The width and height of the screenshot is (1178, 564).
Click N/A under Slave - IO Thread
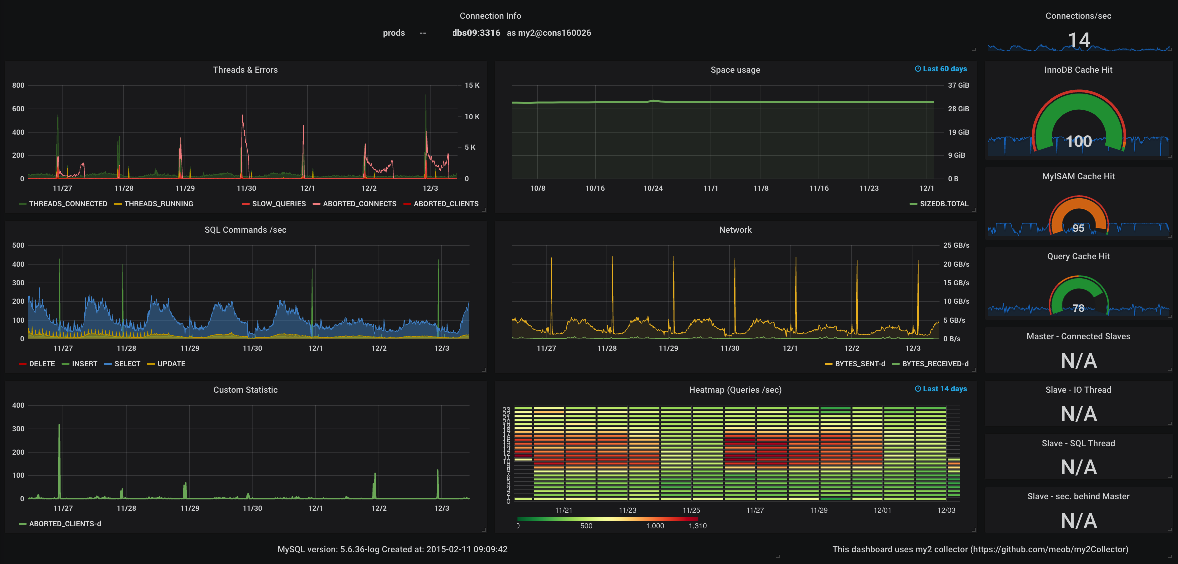pyautogui.click(x=1079, y=414)
